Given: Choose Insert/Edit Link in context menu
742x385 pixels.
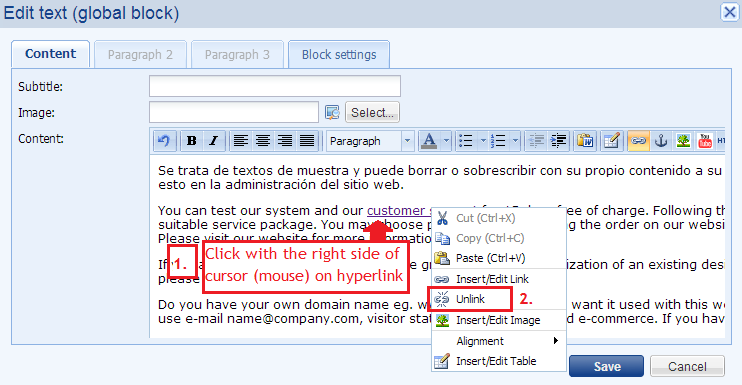Looking at the screenshot, I should pyautogui.click(x=499, y=279).
